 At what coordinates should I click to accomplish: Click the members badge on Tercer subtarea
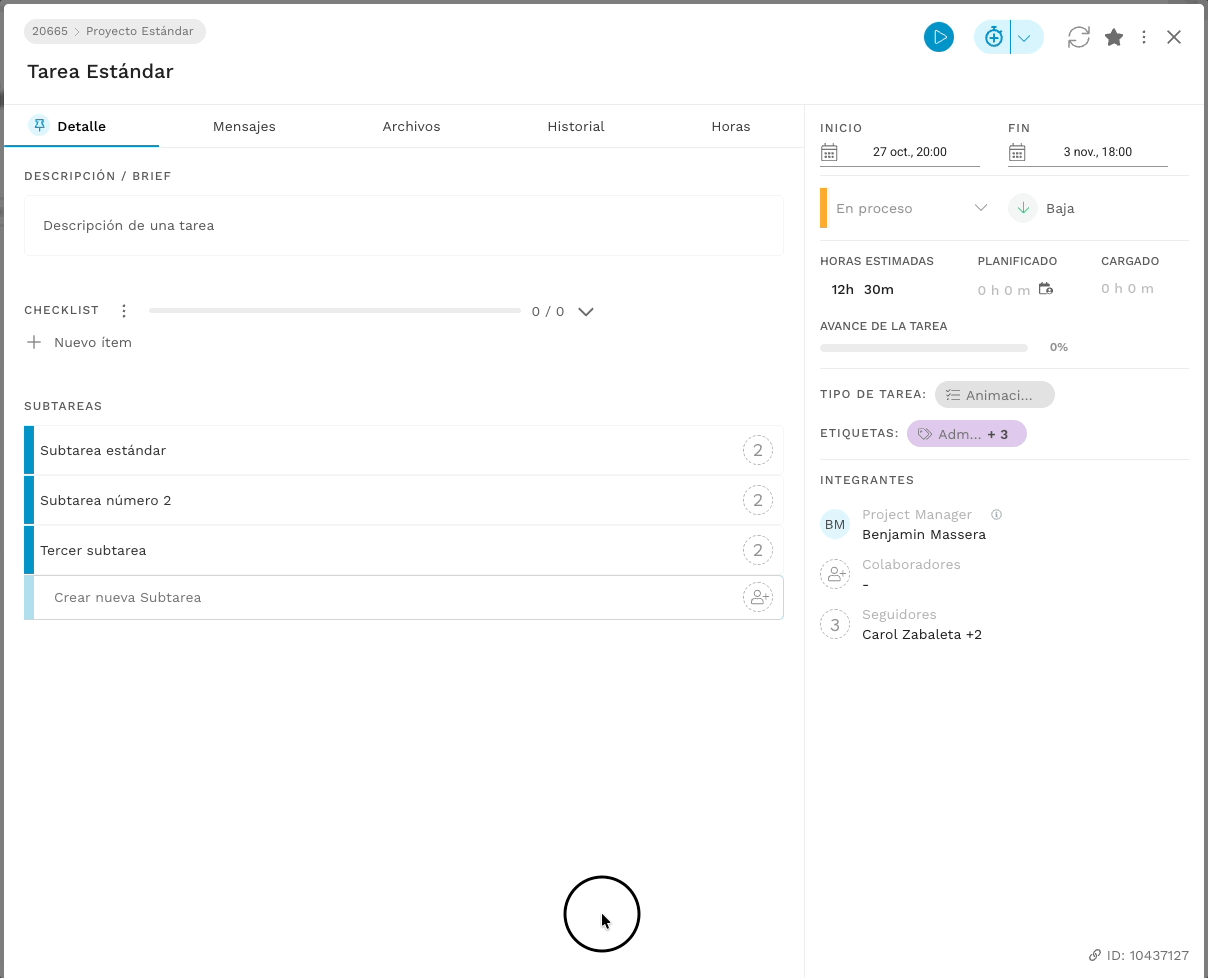tap(758, 550)
